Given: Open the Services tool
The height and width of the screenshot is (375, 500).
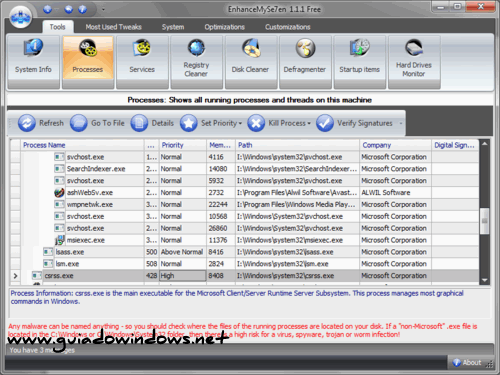Looking at the screenshot, I should (142, 62).
